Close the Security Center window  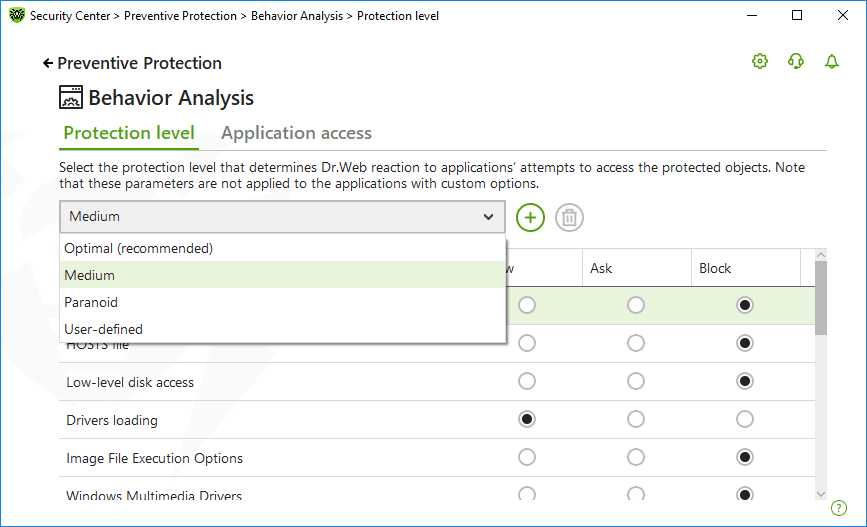click(843, 15)
